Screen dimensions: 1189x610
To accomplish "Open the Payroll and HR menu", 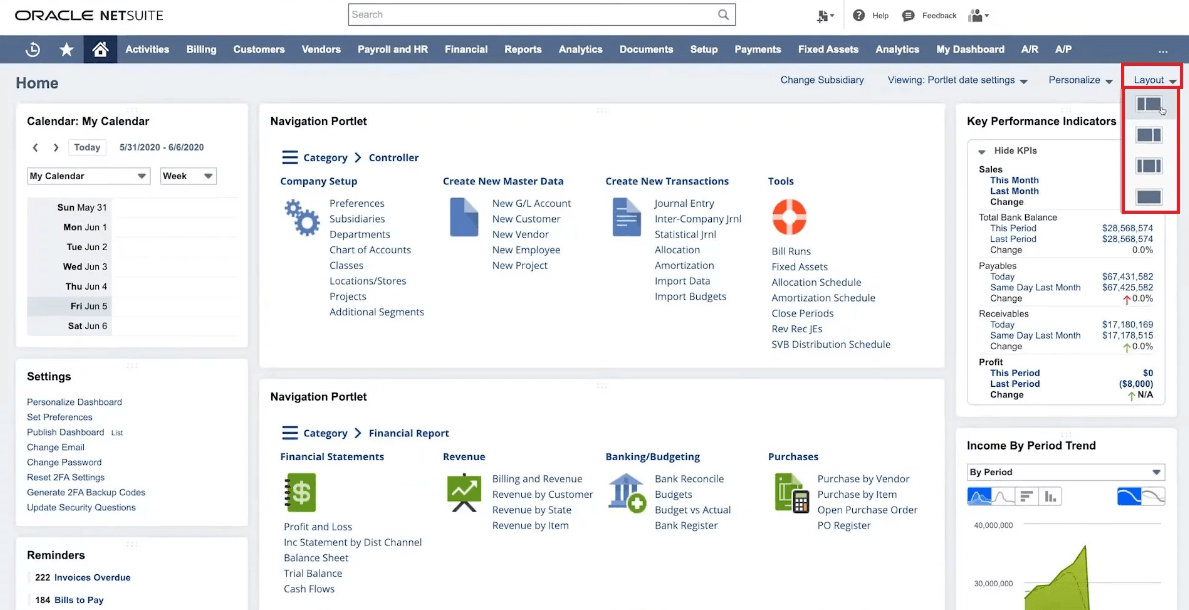I will tap(392, 48).
